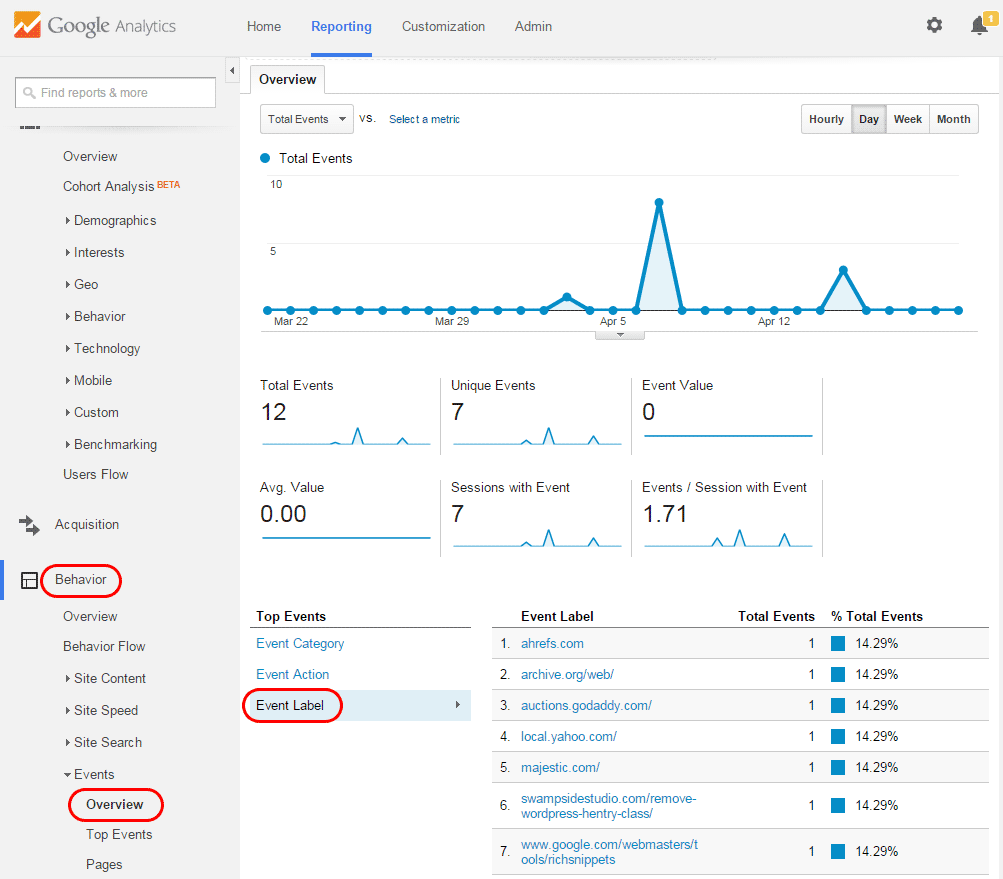Open majestic.com/ event label
1003x879 pixels.
(x=560, y=767)
